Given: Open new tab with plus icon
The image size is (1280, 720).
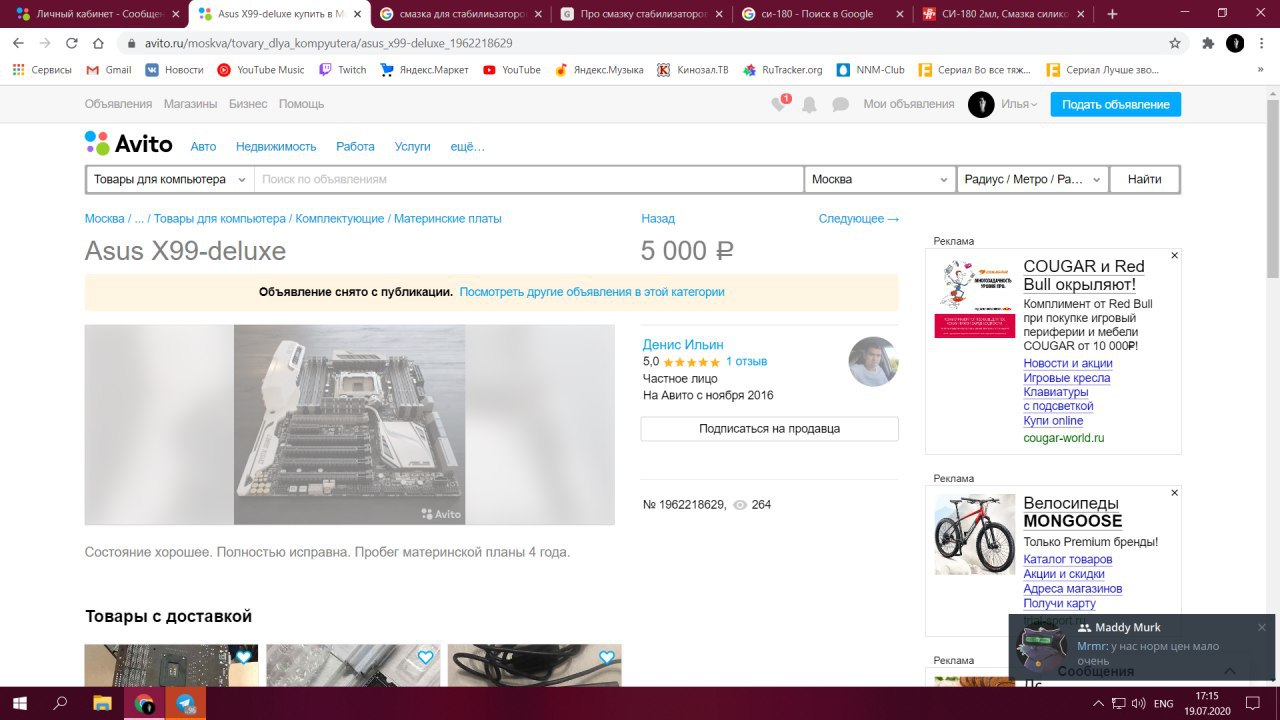Looking at the screenshot, I should pos(1112,14).
